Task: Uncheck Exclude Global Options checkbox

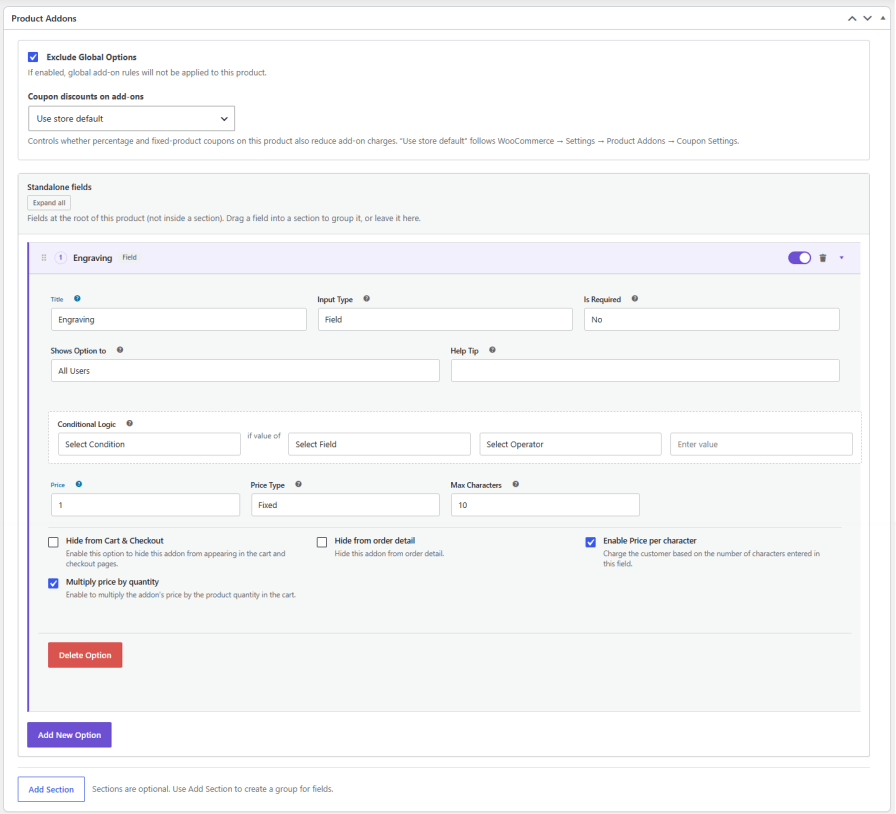Action: coord(33,57)
